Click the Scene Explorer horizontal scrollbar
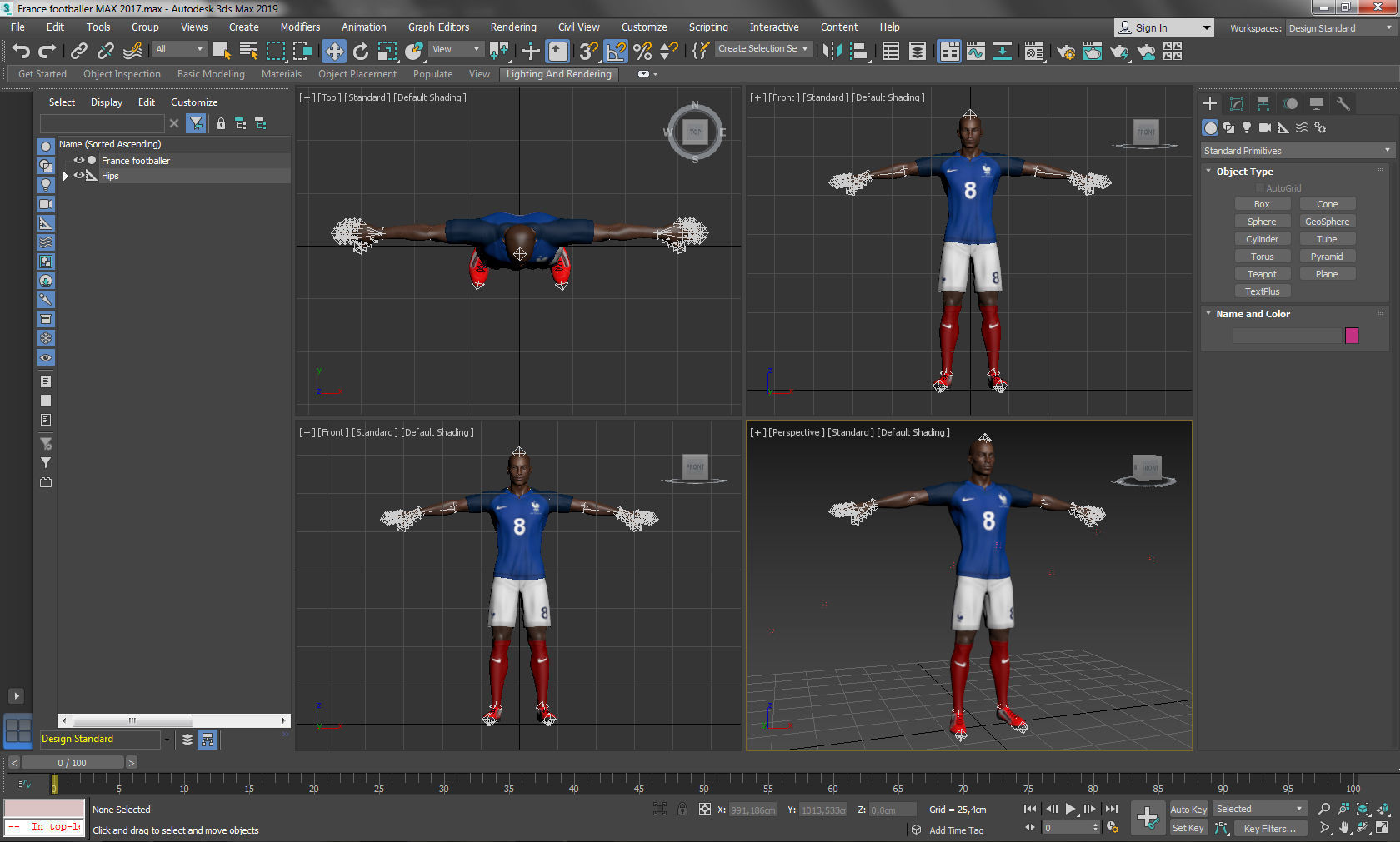1400x842 pixels. [x=174, y=720]
